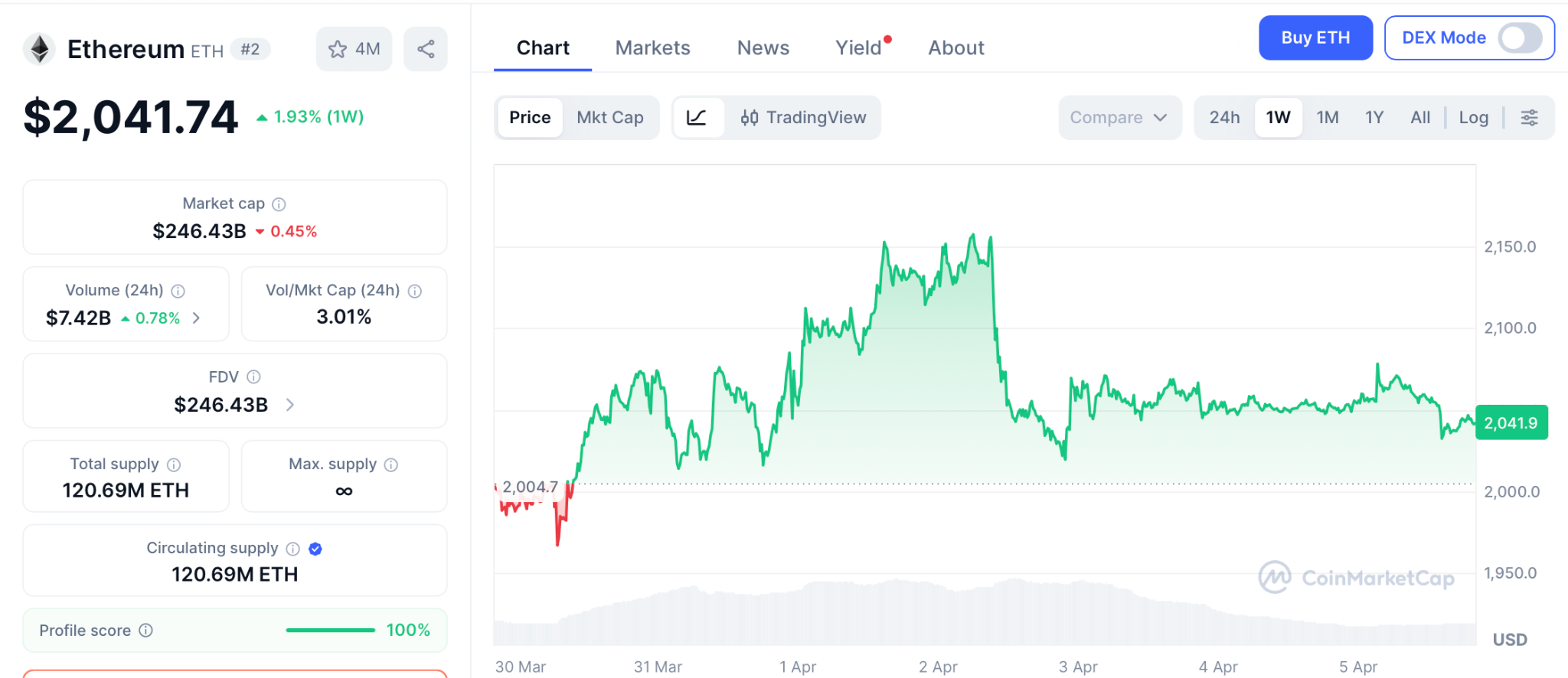This screenshot has width=1568, height=678.
Task: Click the Ethereum logo icon
Action: (x=40, y=50)
